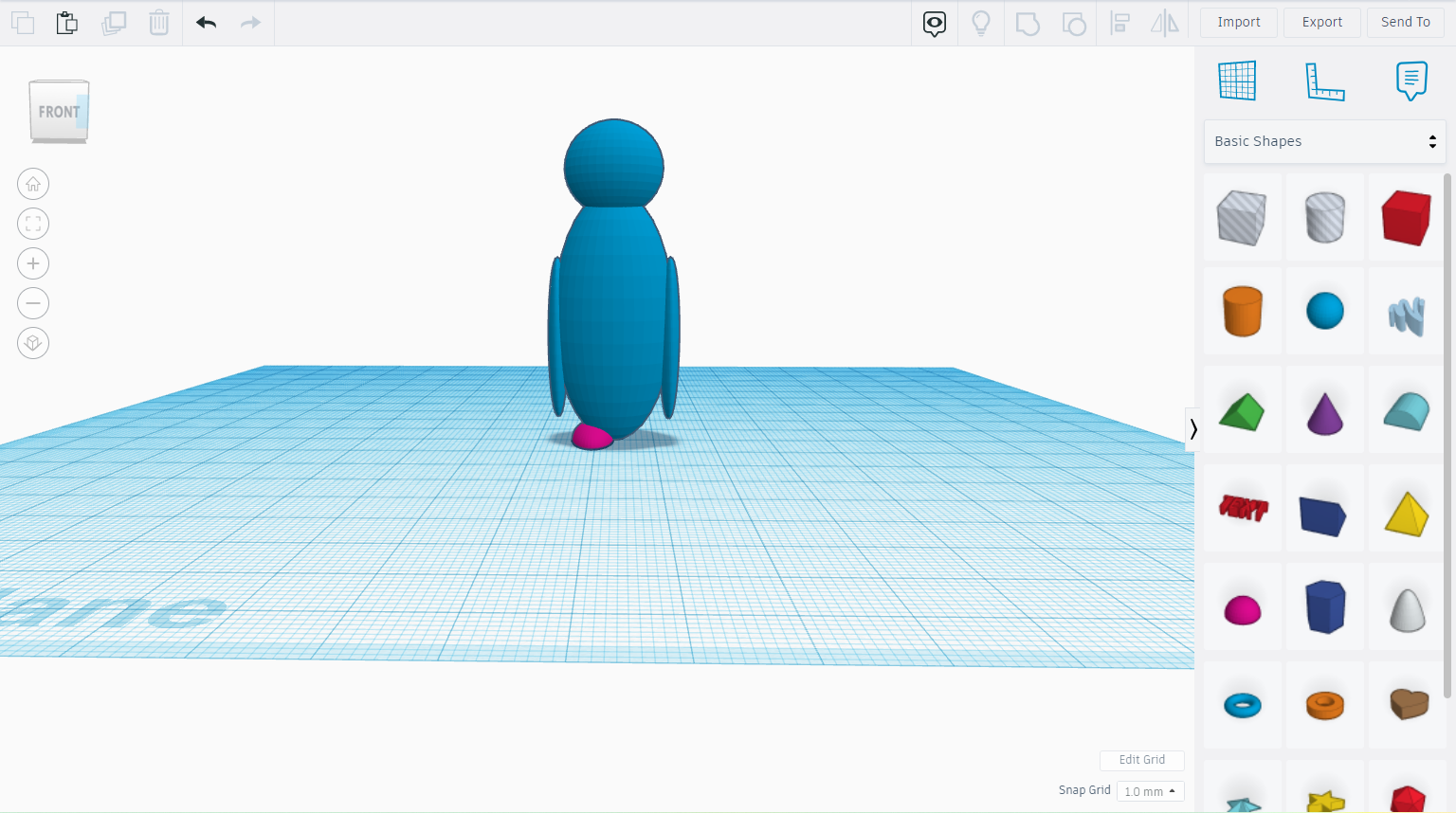Open the Snap Grid value dropdown
Screen dimensions: 1456x813
click(1150, 790)
